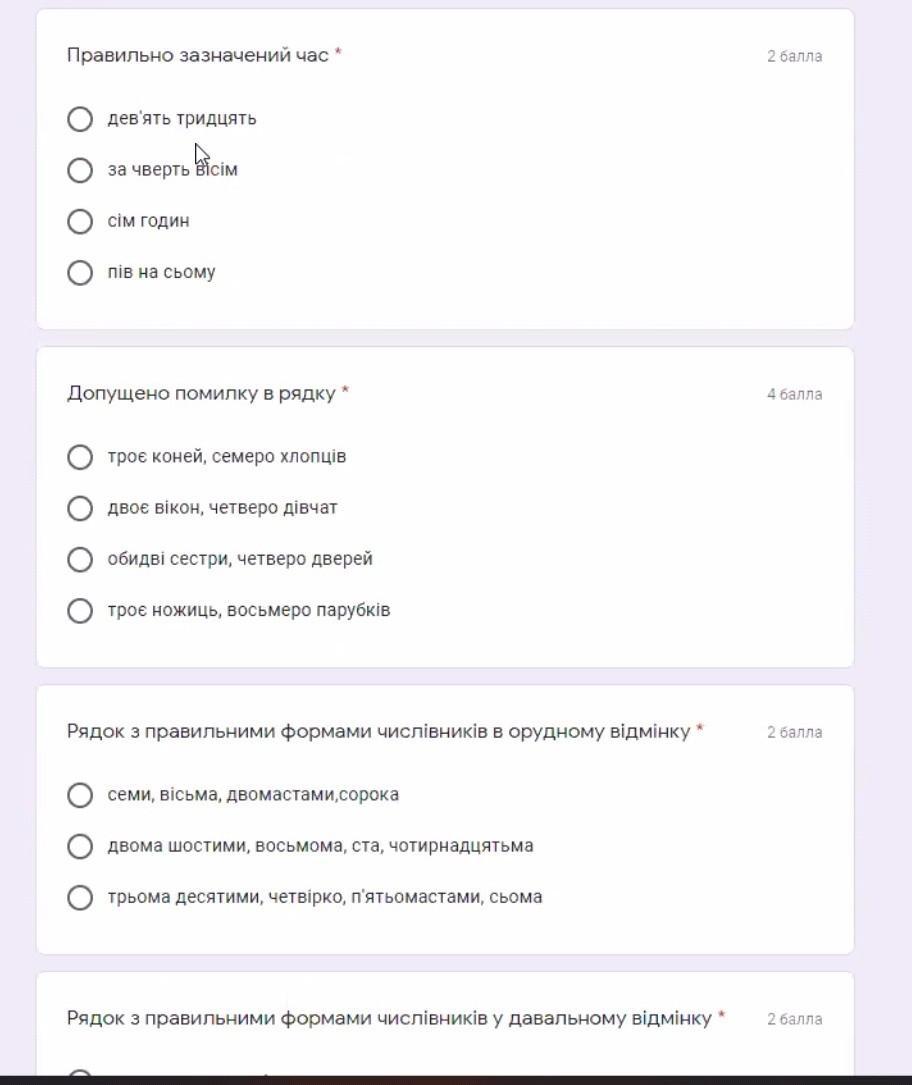This screenshot has height=1085, width=912.
Task: Pick the "сім годин" radio button
Action: (80, 221)
